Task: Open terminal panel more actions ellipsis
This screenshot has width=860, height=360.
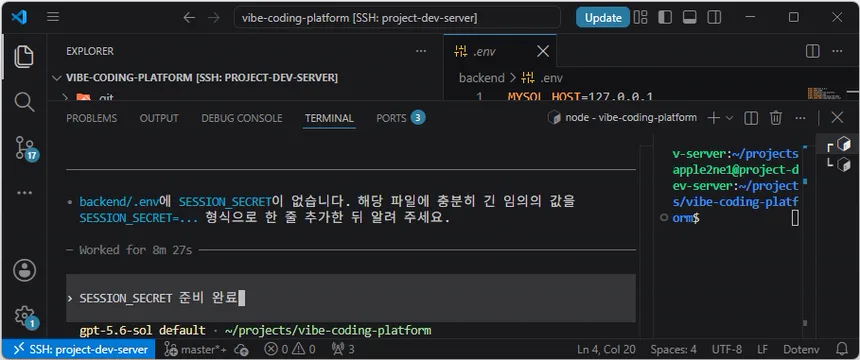Action: [x=800, y=117]
